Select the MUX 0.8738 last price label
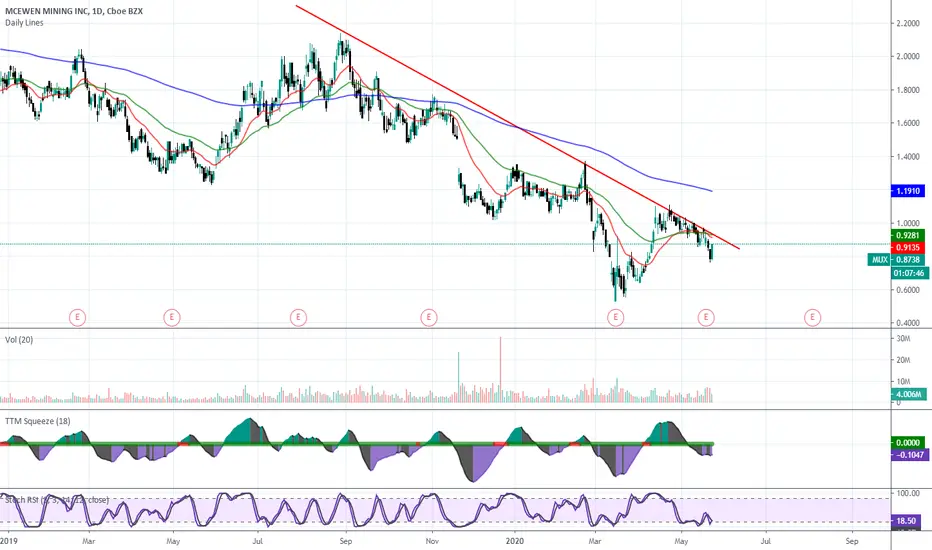 896,260
